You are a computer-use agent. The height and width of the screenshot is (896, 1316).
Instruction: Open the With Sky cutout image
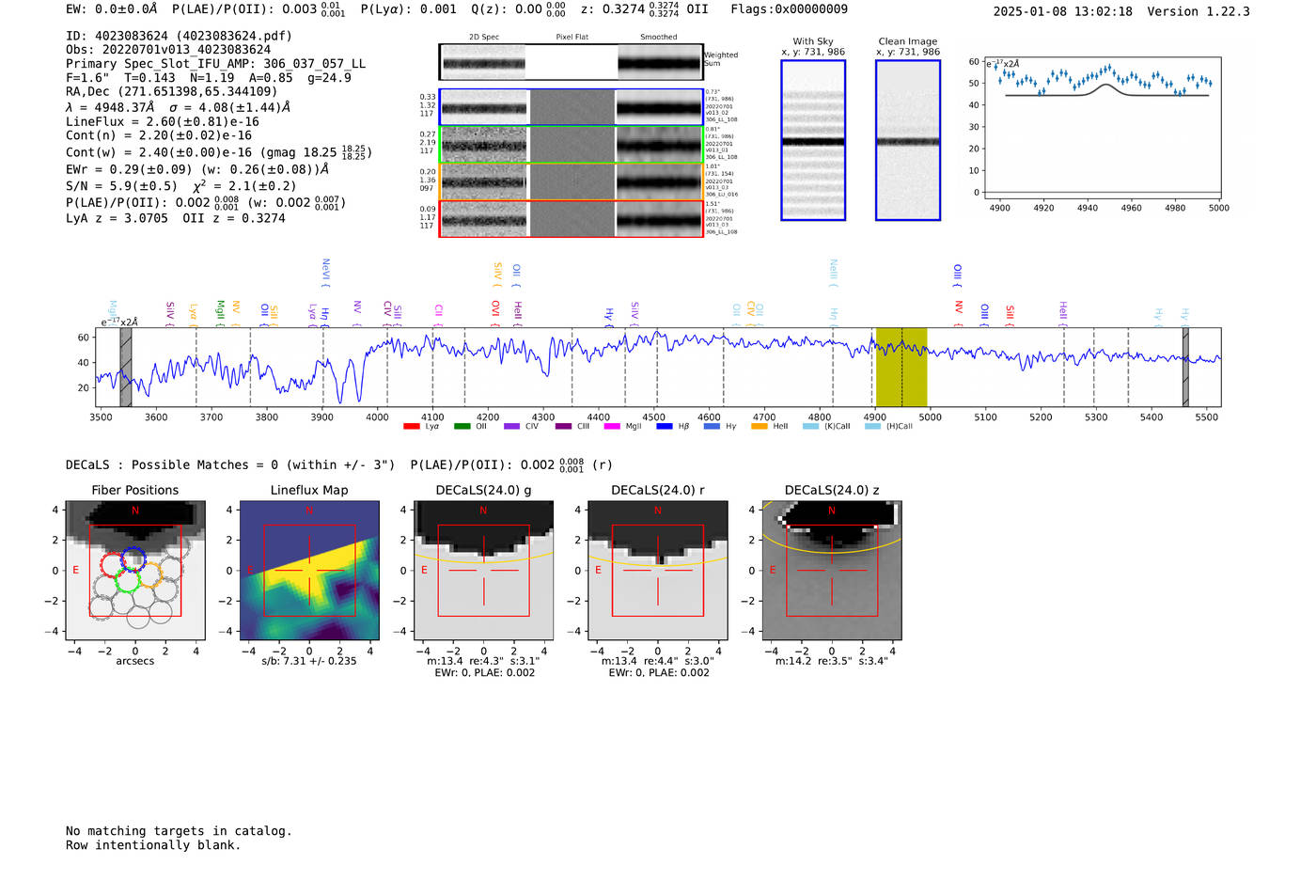click(x=813, y=140)
